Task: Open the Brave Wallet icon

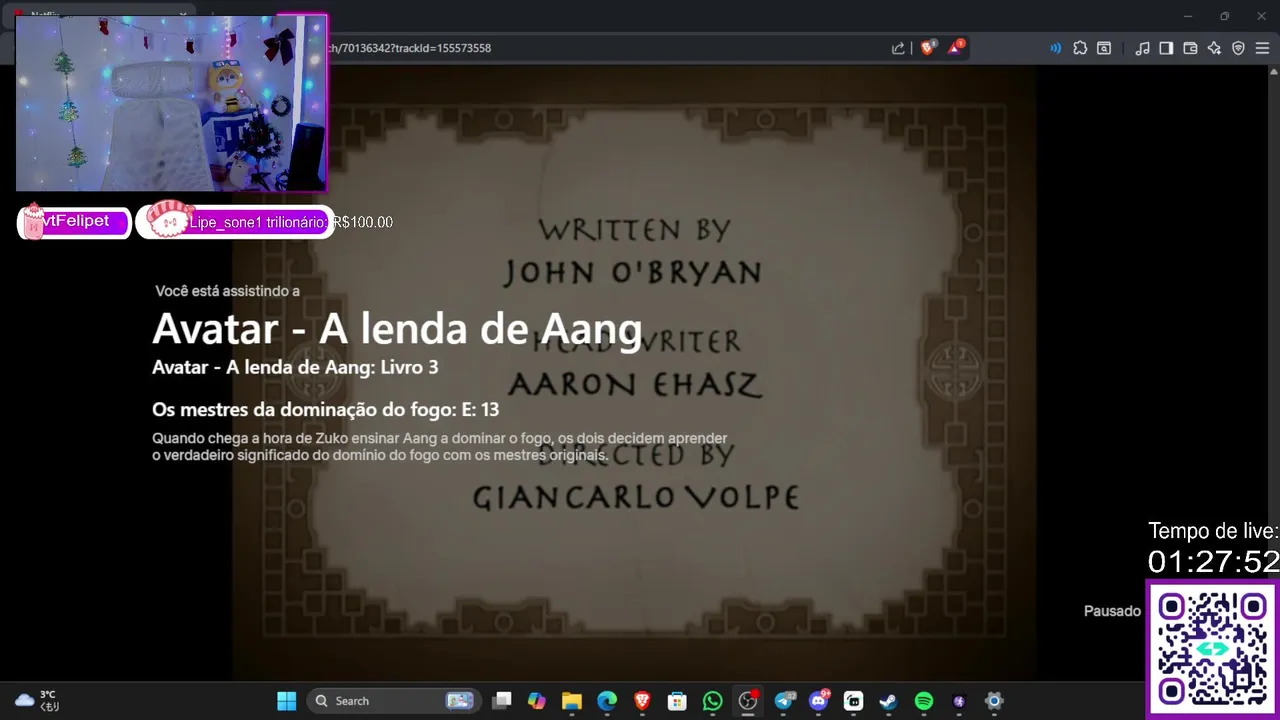Action: point(1190,48)
